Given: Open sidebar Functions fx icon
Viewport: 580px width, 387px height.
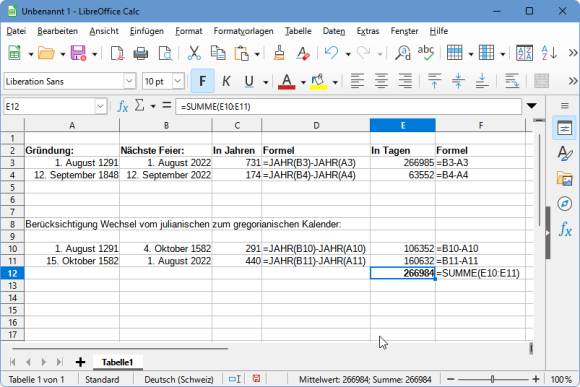Looking at the screenshot, I should [x=565, y=229].
